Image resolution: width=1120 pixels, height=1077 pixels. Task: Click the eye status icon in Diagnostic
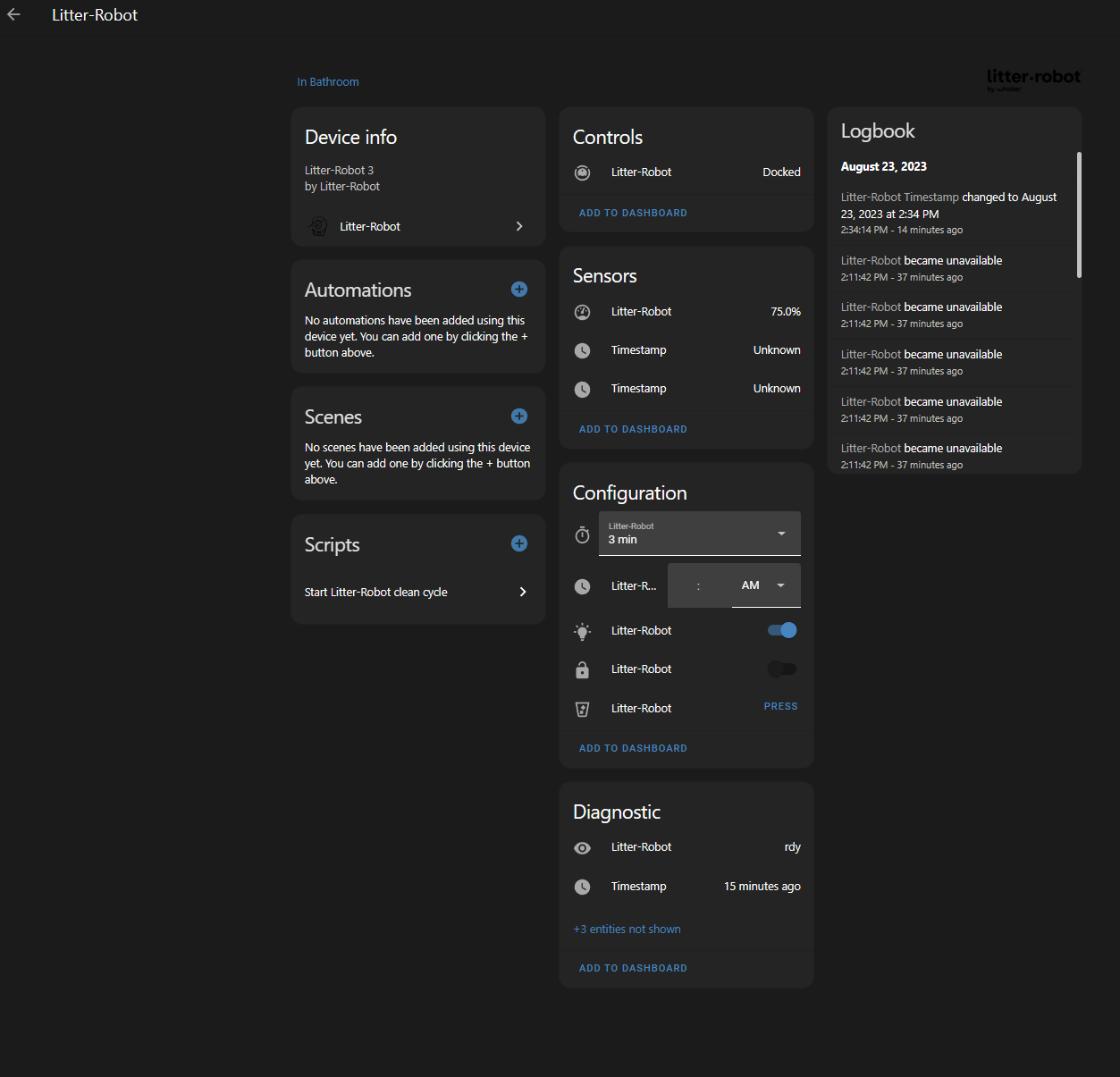coord(582,847)
